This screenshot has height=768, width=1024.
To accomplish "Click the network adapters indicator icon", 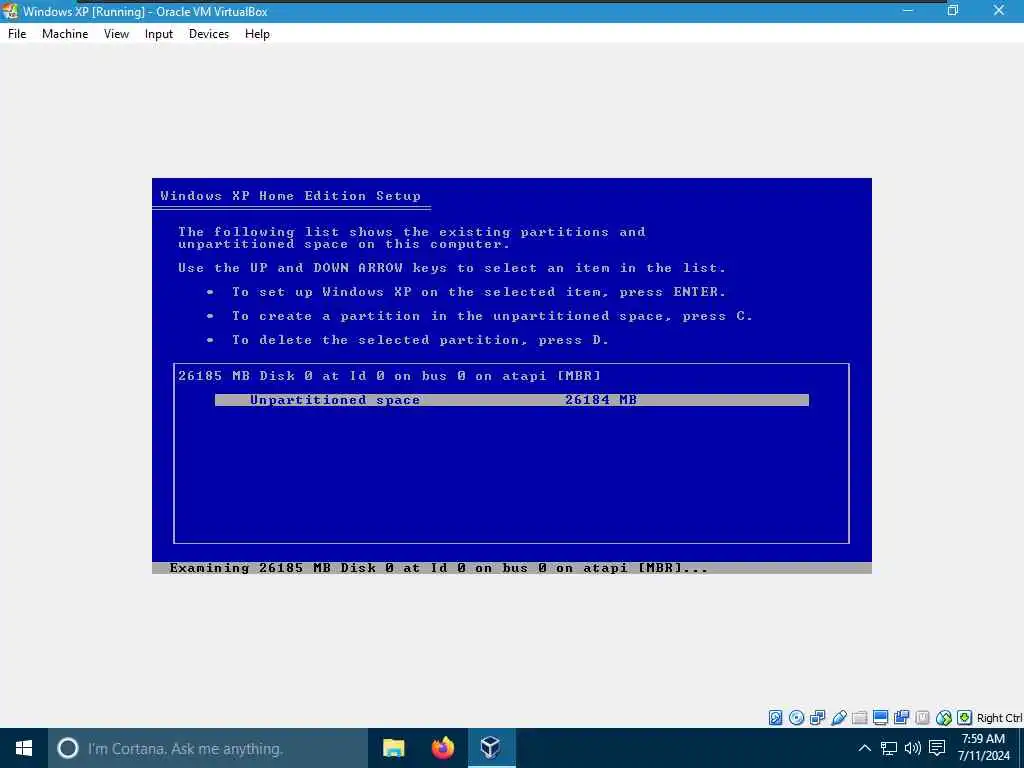I will tap(817, 718).
